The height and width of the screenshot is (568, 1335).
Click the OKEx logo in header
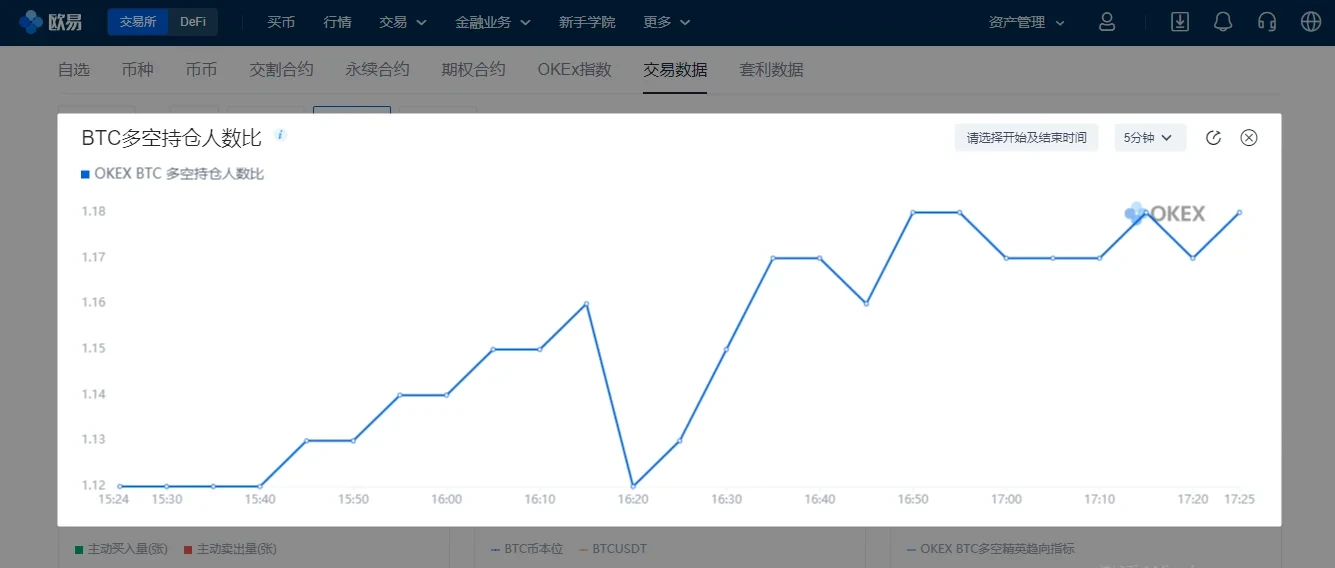51,22
